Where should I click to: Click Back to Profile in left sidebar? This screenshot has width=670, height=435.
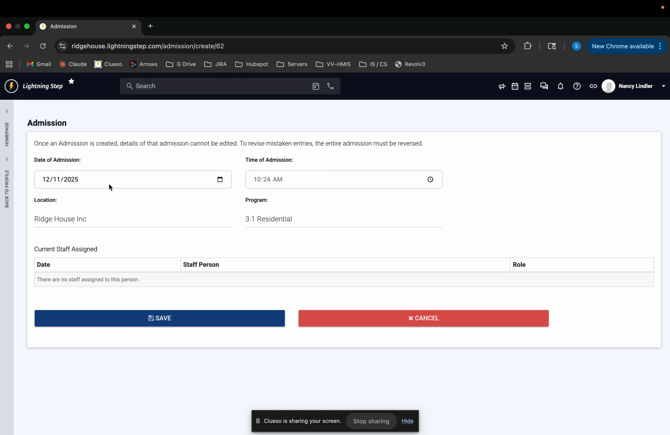[x=7, y=188]
